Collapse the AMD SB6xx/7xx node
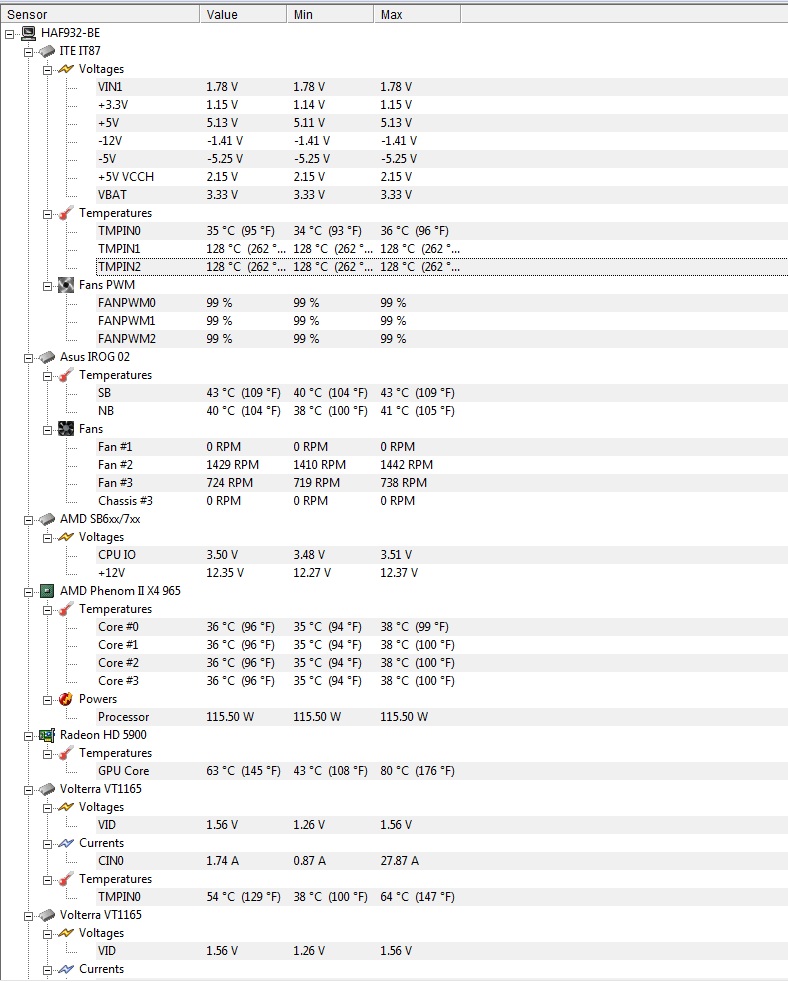Viewport: 788px width, 982px height. [28, 520]
